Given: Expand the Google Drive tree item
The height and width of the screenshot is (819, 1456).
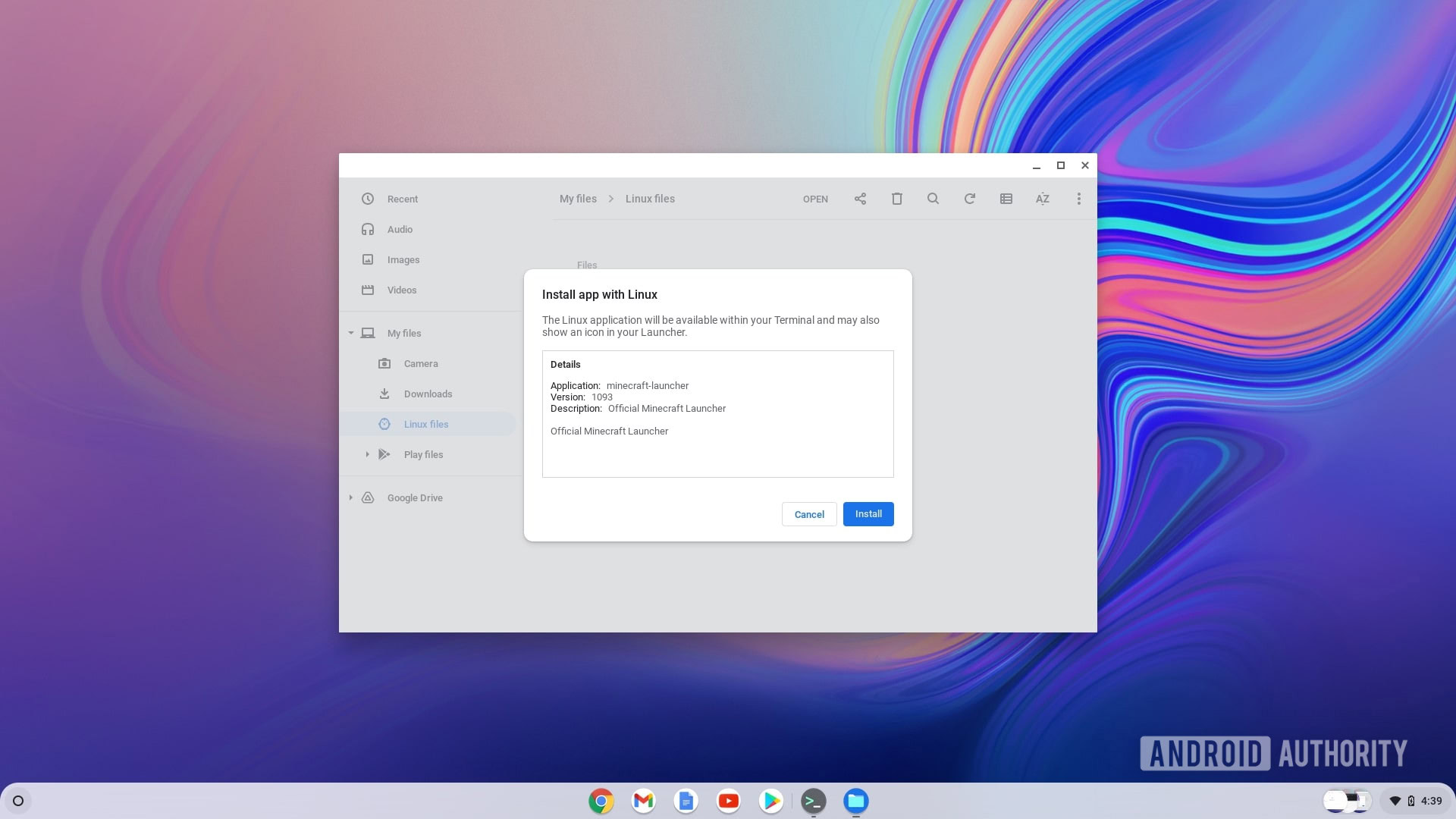Looking at the screenshot, I should [350, 497].
